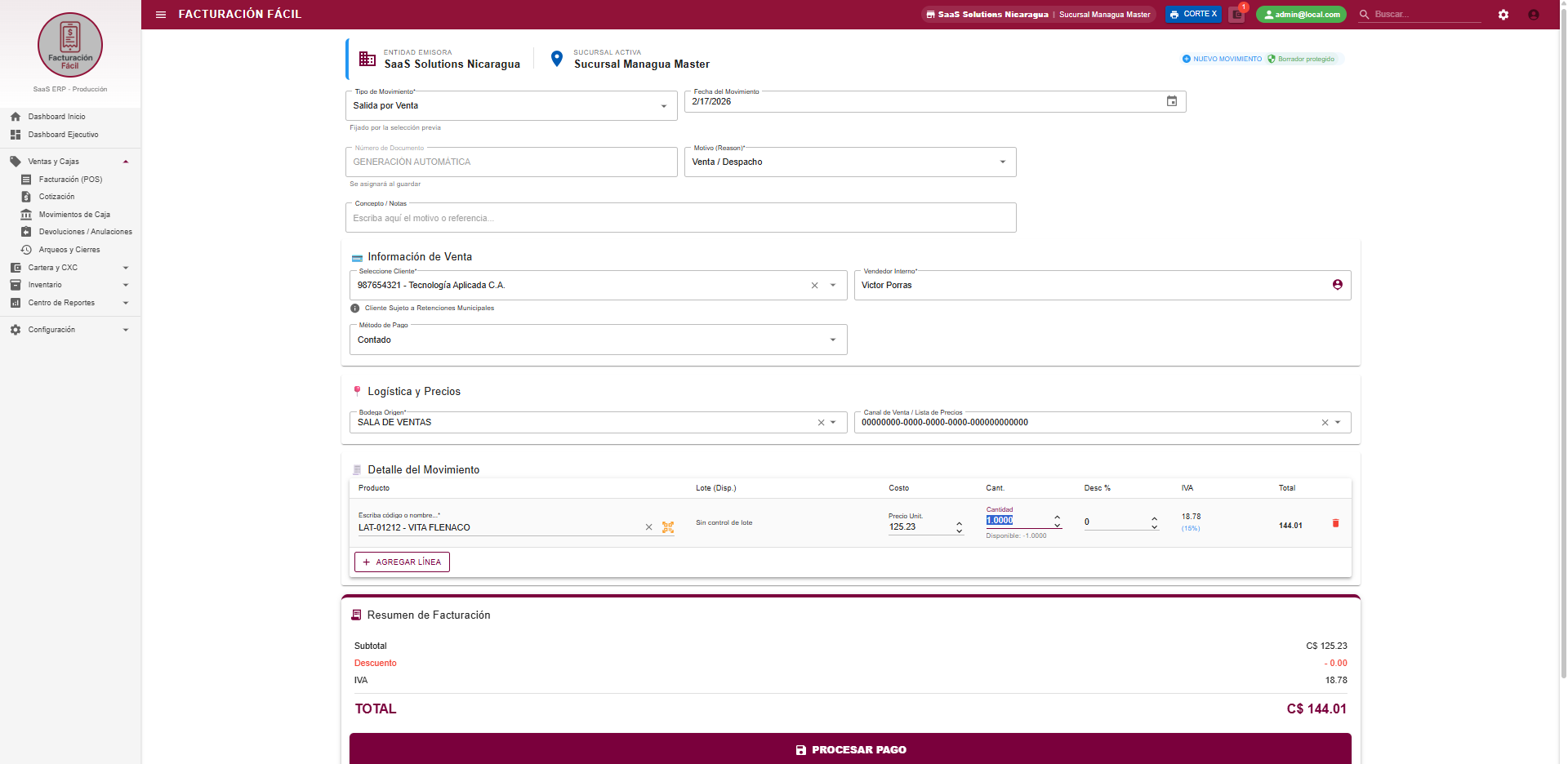Click the Concepto / Notas text field
This screenshot has width=1568, height=764.
pyautogui.click(x=680, y=219)
